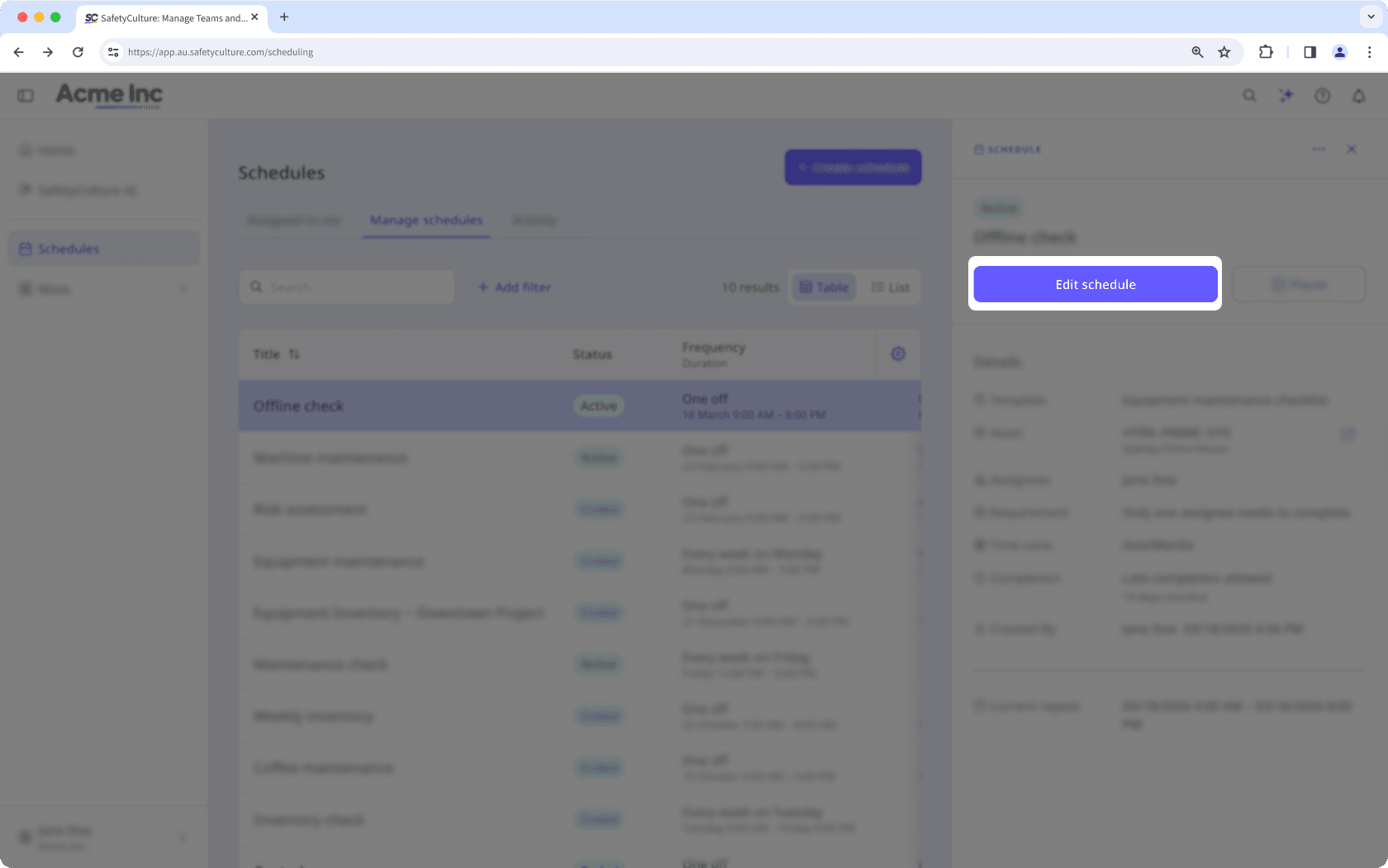1388x868 pixels.
Task: Open the help menu icon
Action: coord(1322,96)
